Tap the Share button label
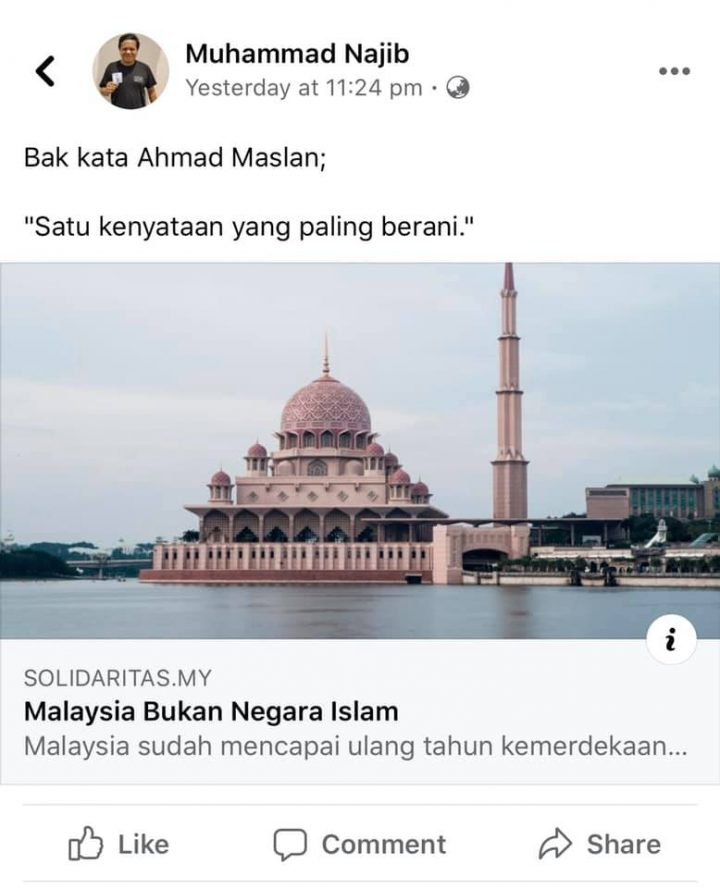720x888 pixels. pos(624,844)
